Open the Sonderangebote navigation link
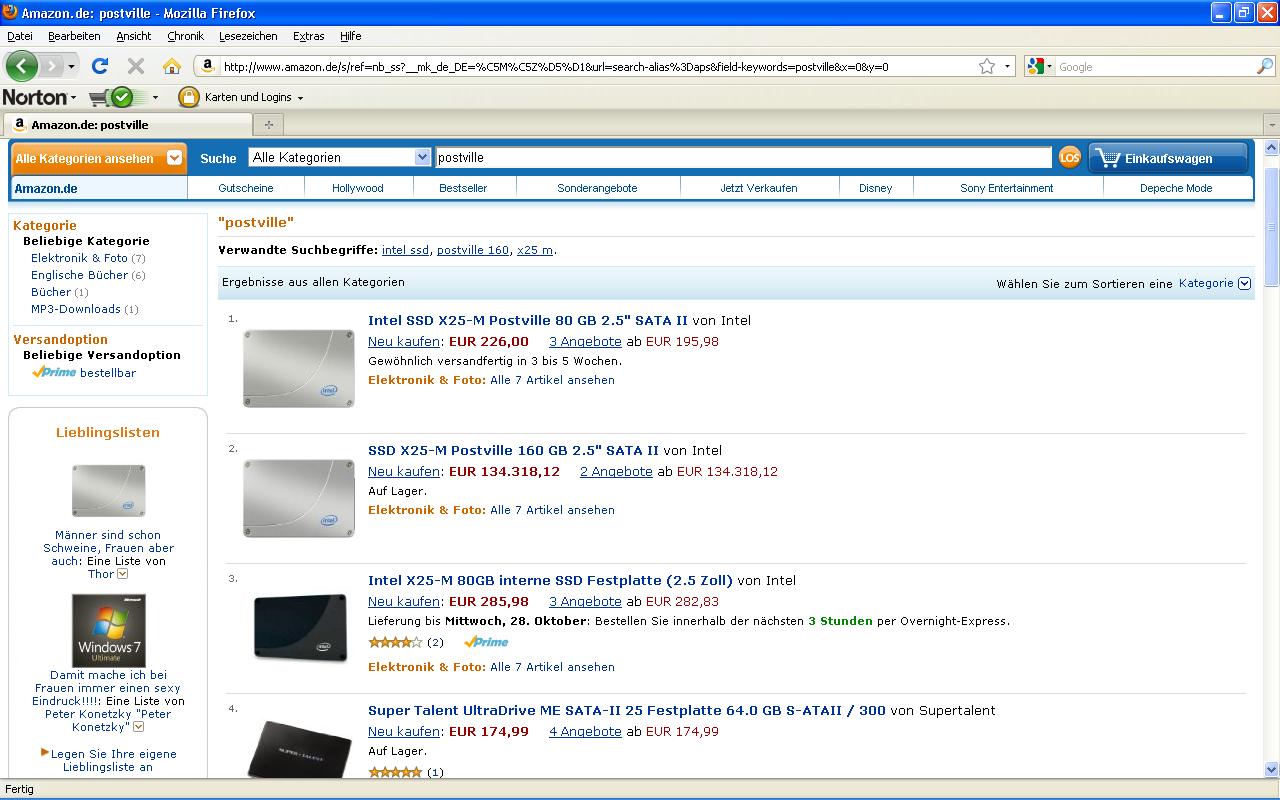 [x=597, y=188]
